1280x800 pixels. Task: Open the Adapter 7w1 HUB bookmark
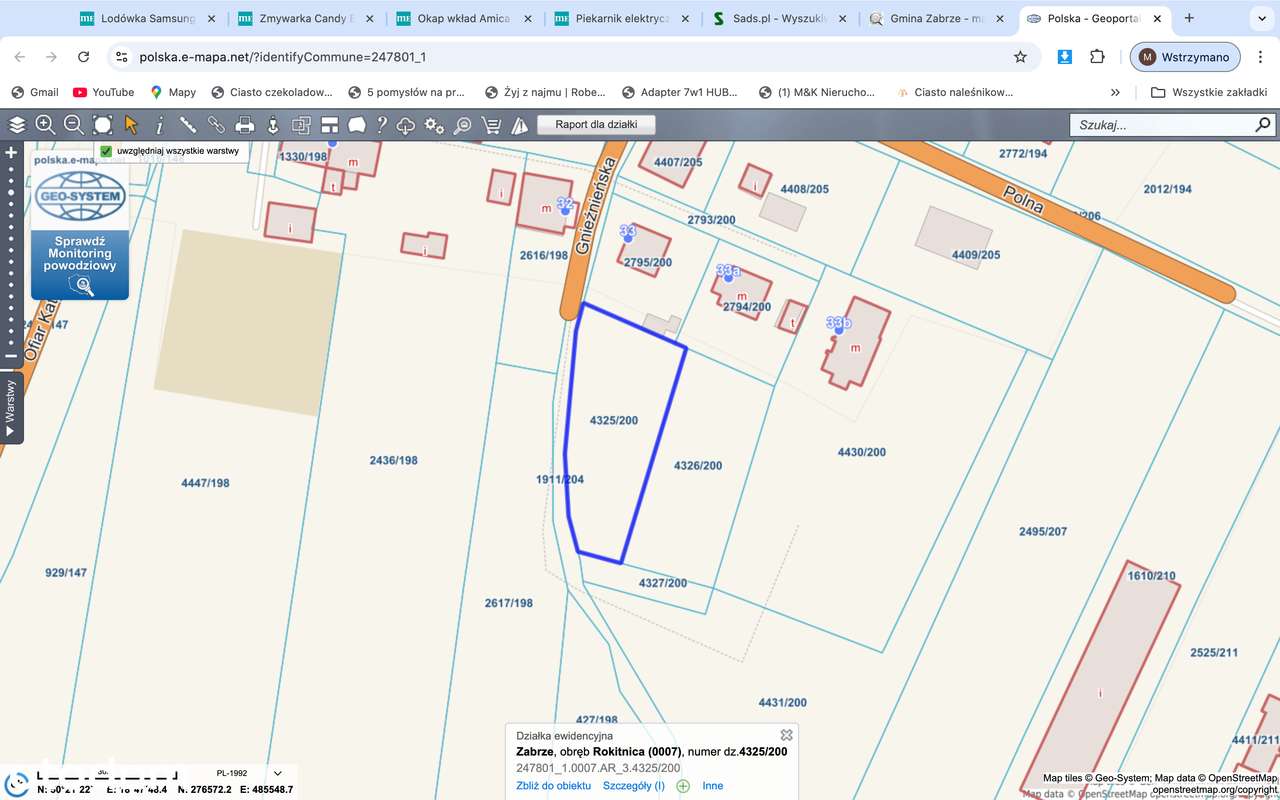click(680, 92)
